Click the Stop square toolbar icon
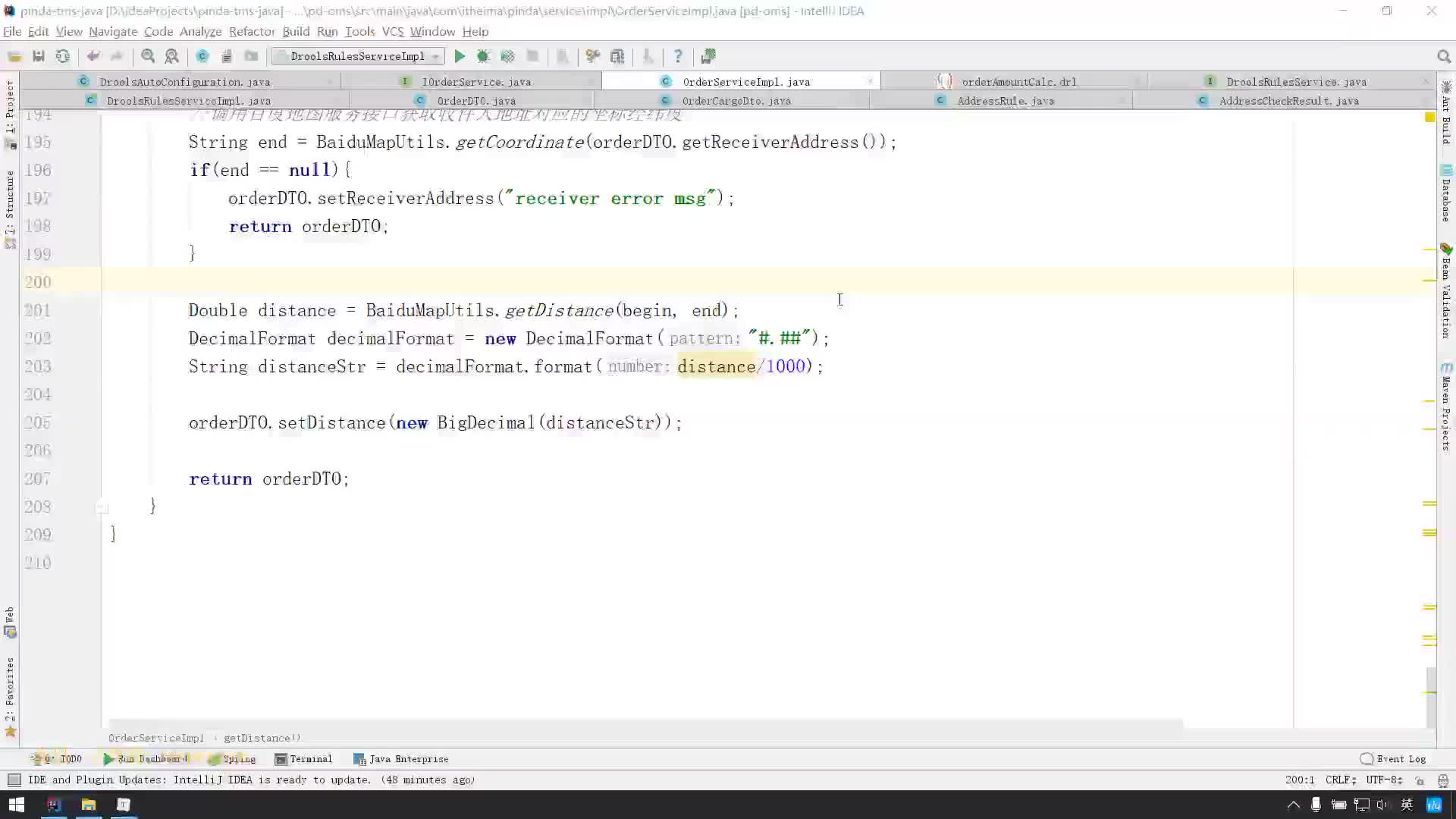Viewport: 1456px width, 819px height. tap(532, 56)
